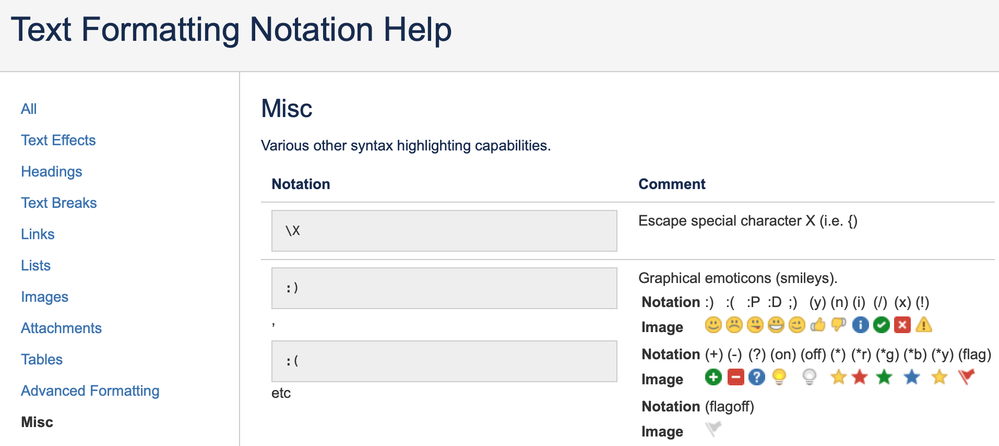Click the \X notation code box
999x446 pixels.
tap(444, 231)
